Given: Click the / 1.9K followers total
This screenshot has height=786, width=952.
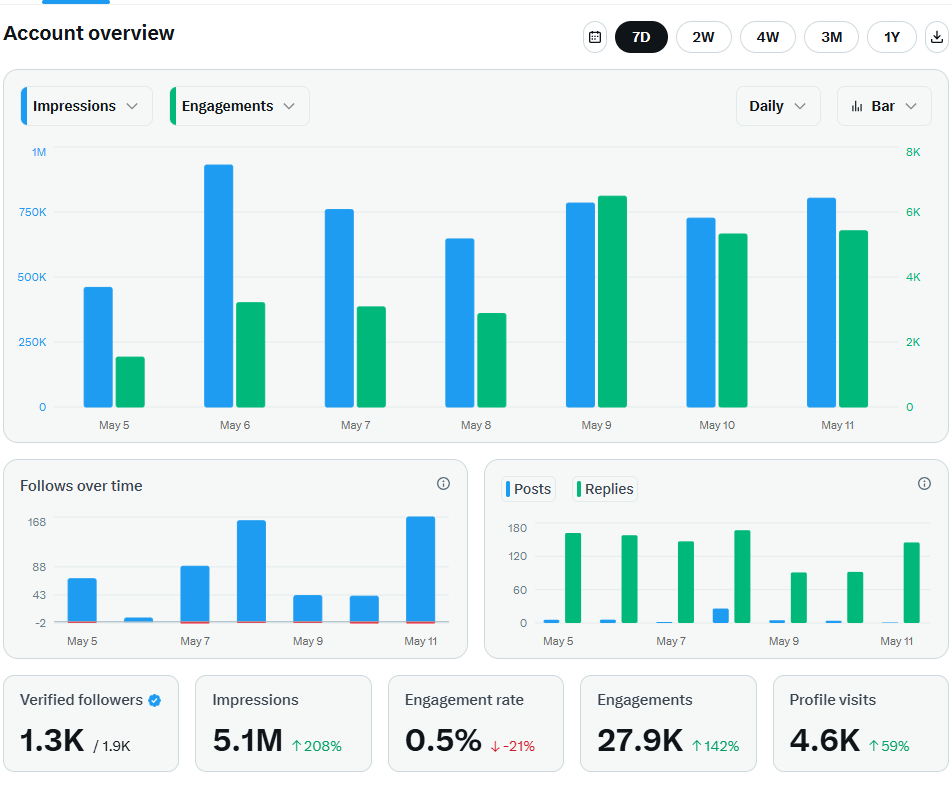Looking at the screenshot, I should [x=112, y=746].
